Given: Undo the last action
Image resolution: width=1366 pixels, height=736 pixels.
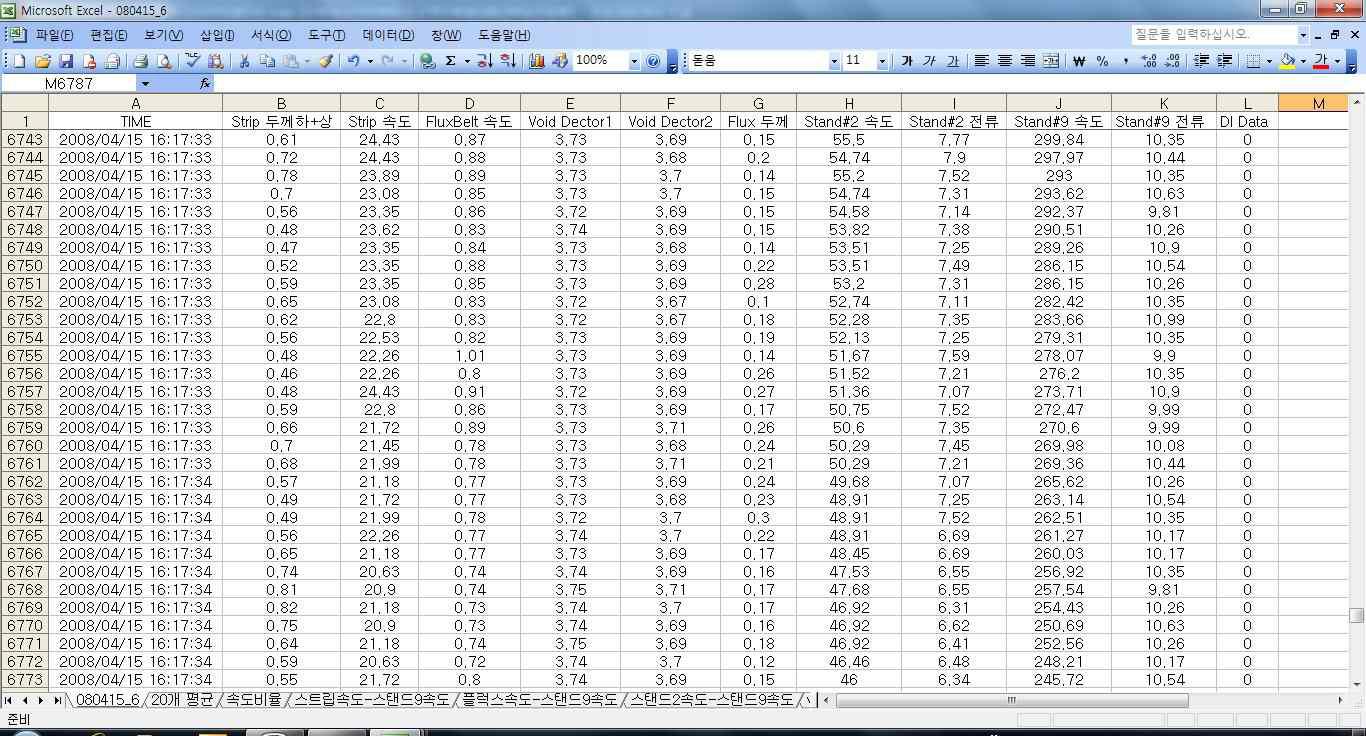Looking at the screenshot, I should 354,61.
